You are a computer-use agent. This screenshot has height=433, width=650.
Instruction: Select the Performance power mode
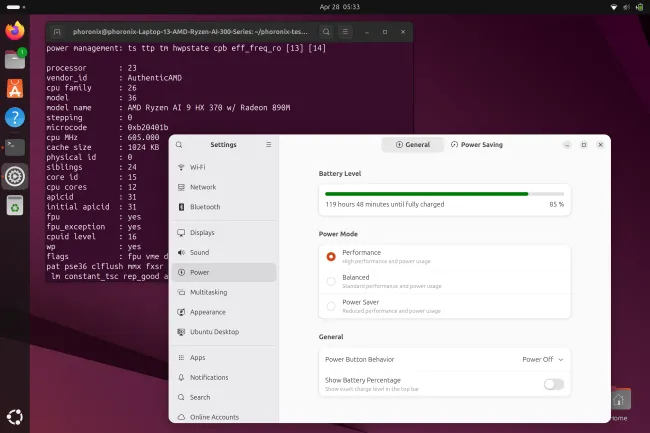[331, 256]
